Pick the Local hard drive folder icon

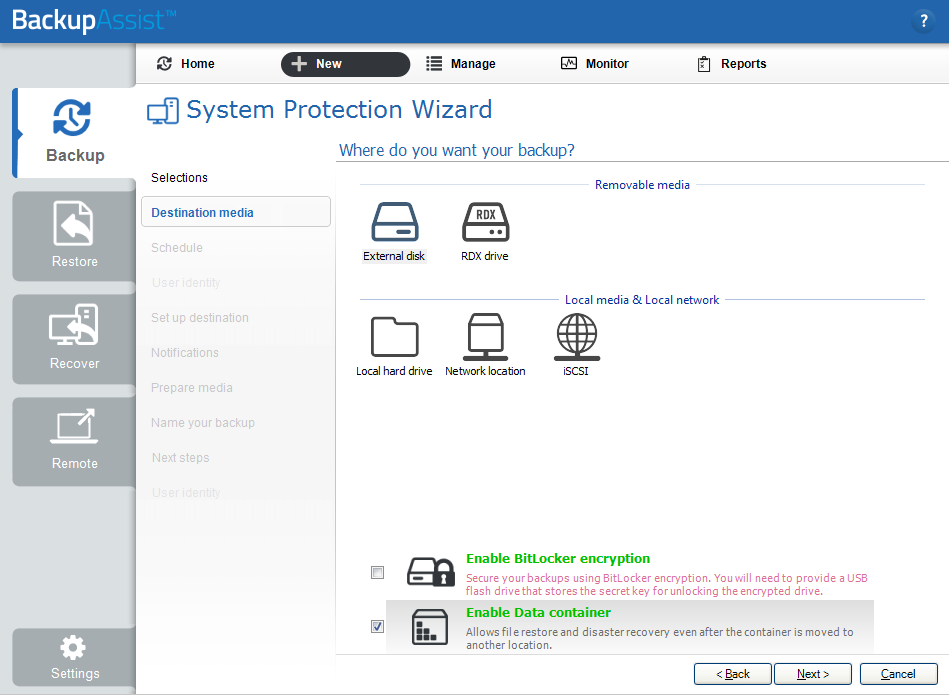click(394, 337)
